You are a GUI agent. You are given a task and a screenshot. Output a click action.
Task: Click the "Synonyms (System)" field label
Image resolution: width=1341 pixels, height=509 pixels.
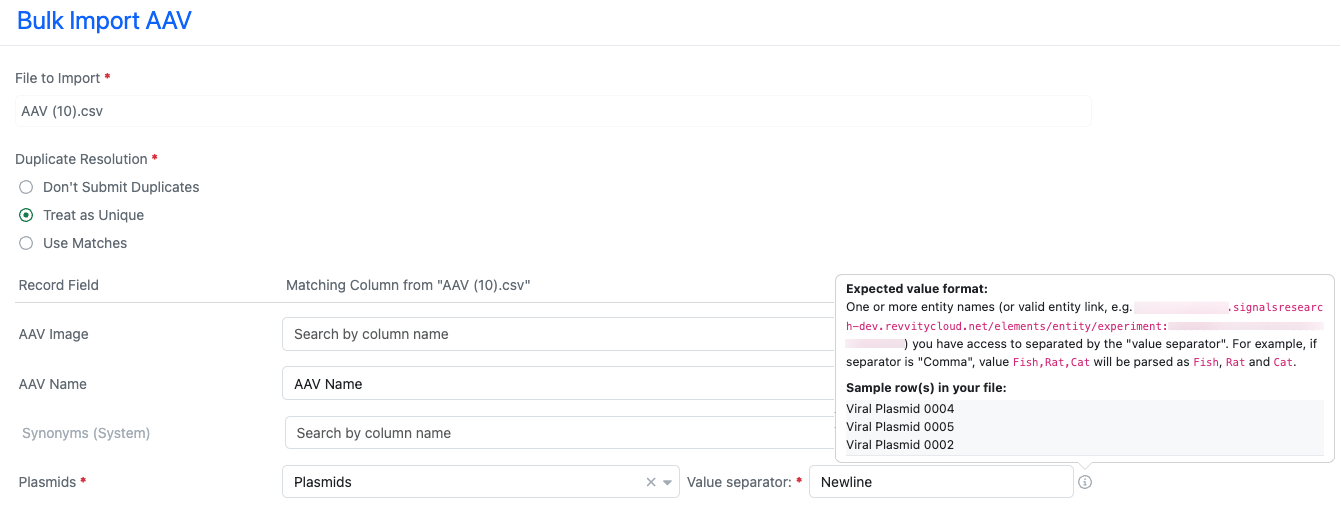[86, 433]
